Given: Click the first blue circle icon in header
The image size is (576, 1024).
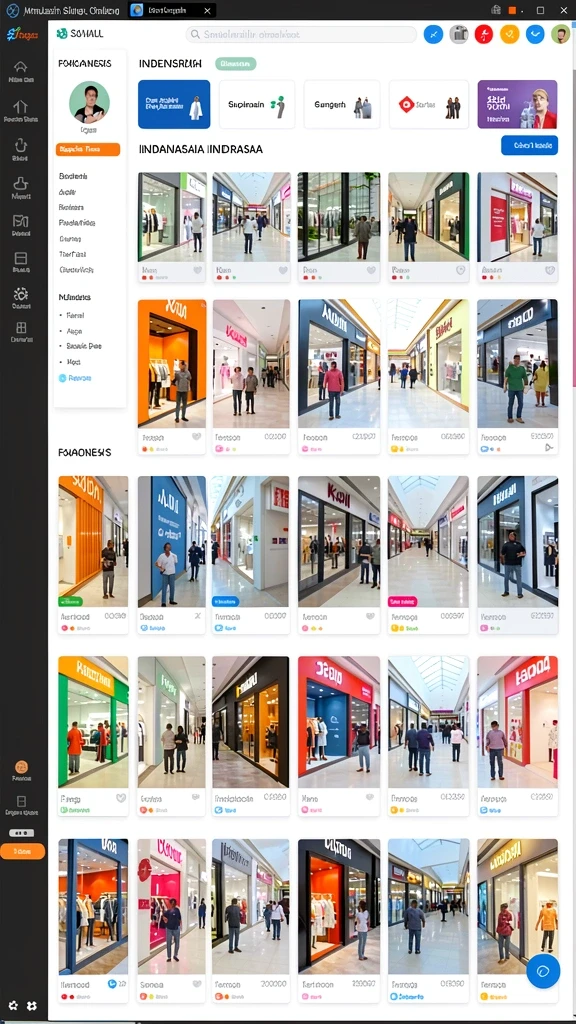Looking at the screenshot, I should coord(433,34).
